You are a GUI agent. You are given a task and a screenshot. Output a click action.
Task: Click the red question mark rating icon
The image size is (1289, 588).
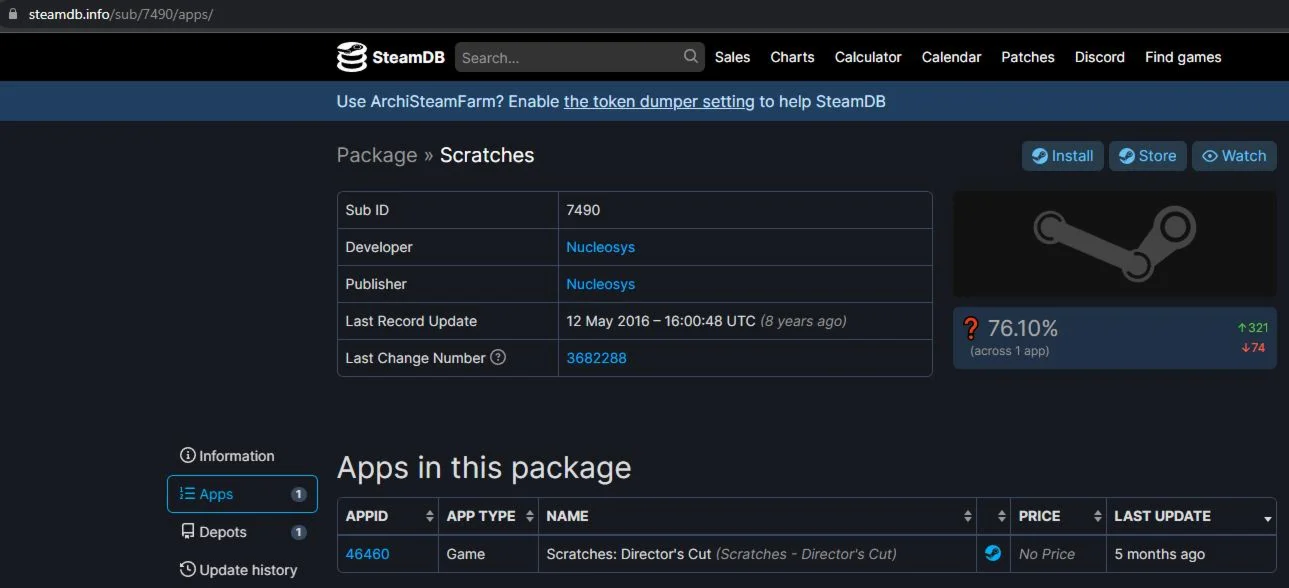(971, 329)
